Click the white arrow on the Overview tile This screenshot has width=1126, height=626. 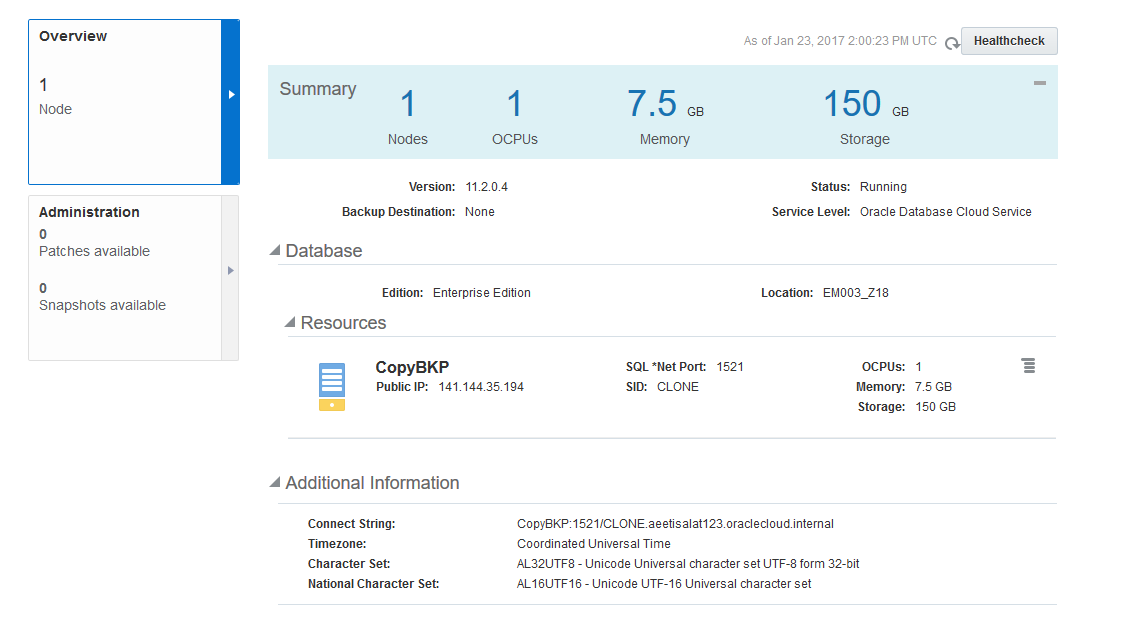point(231,95)
